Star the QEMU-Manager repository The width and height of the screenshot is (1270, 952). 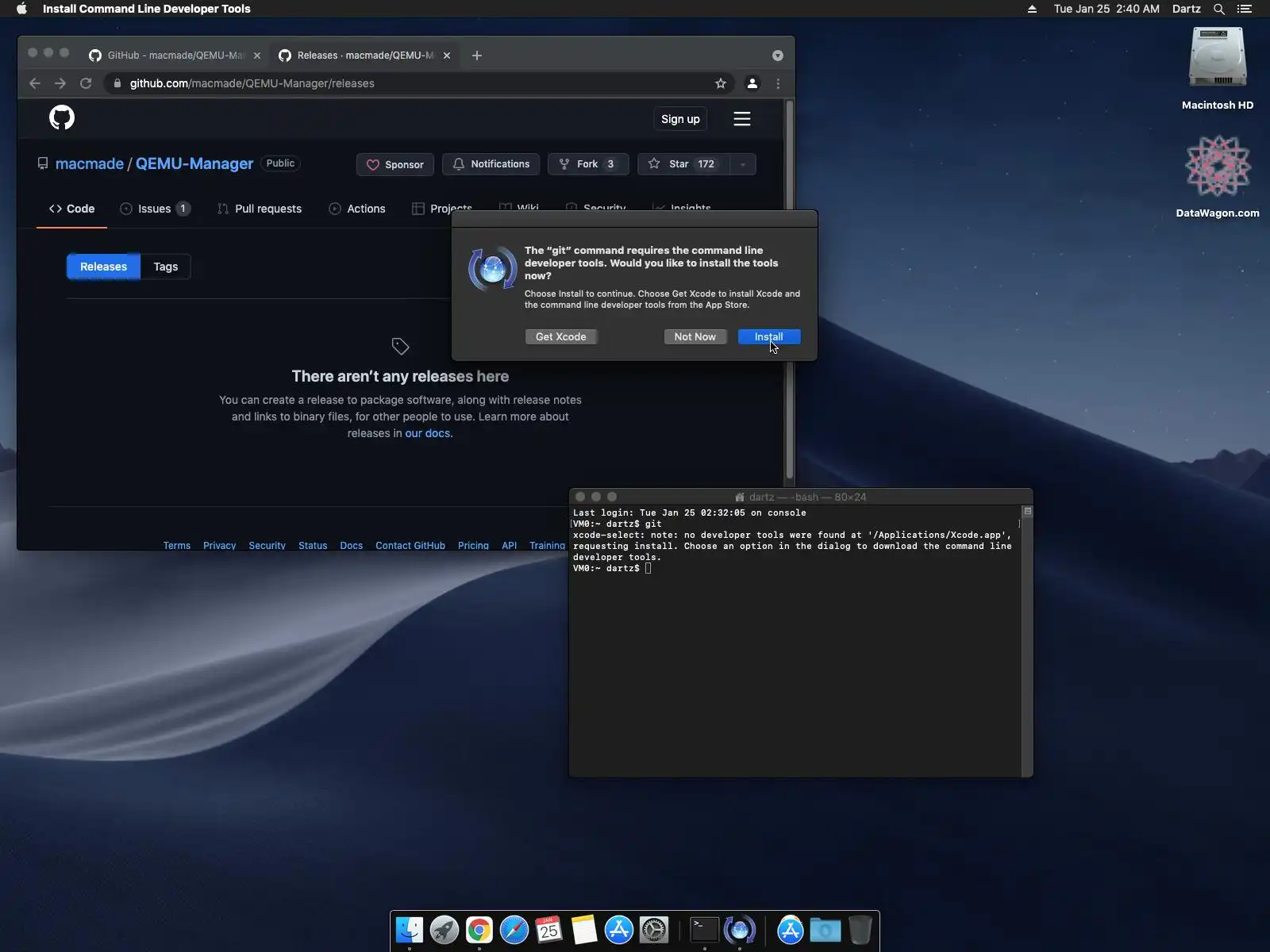(x=683, y=164)
